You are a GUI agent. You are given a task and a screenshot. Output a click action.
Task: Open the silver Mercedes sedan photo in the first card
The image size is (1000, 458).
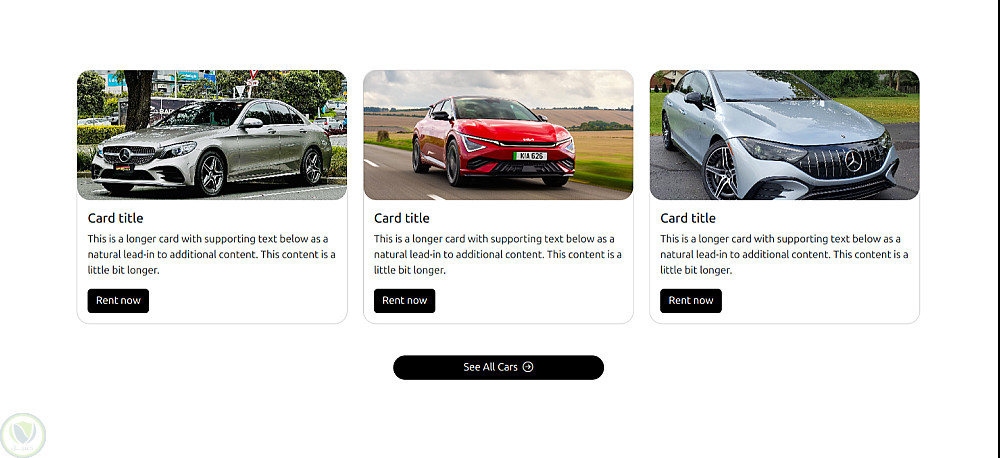point(212,135)
